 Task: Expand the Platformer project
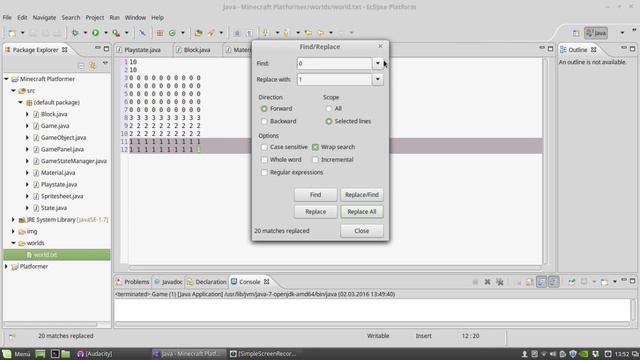click(x=7, y=266)
